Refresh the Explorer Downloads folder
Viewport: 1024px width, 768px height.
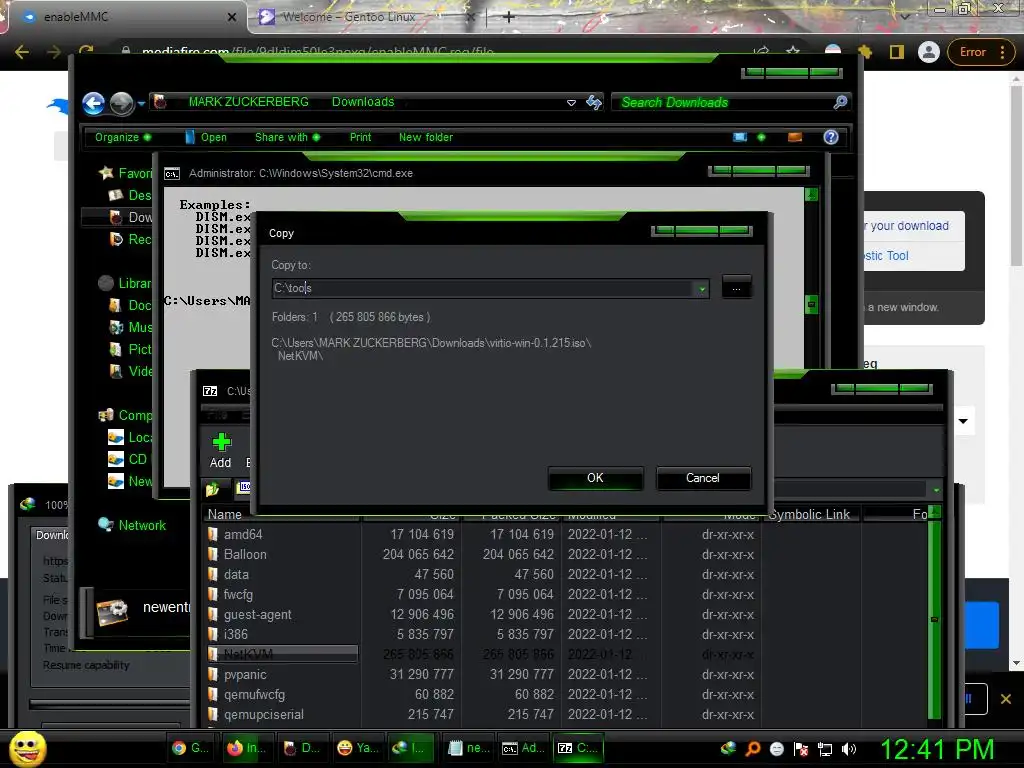594,103
